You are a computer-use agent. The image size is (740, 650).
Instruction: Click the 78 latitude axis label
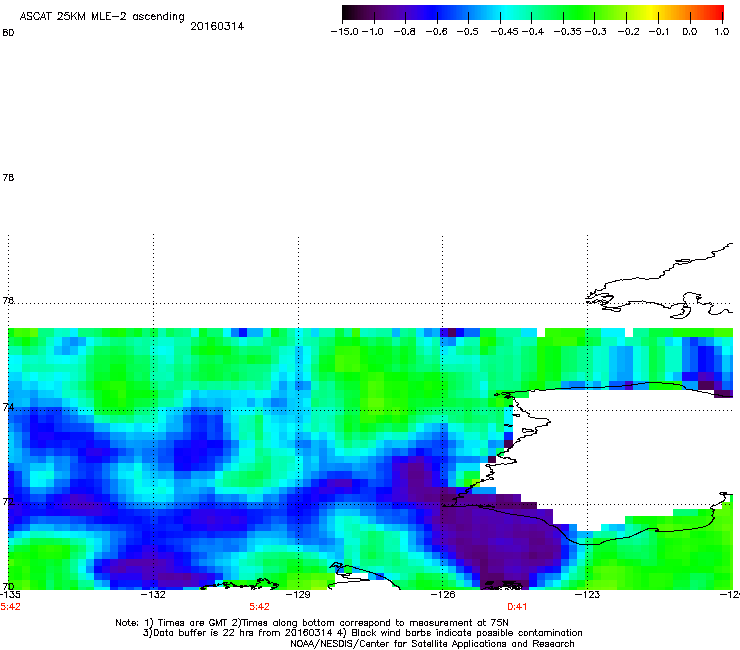coord(8,177)
